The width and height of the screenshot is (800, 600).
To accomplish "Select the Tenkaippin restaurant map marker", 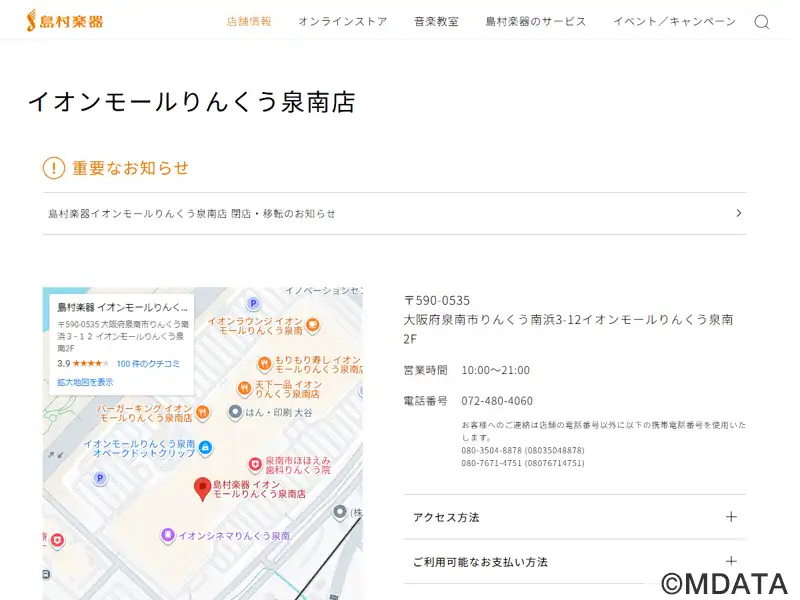I will (244, 388).
